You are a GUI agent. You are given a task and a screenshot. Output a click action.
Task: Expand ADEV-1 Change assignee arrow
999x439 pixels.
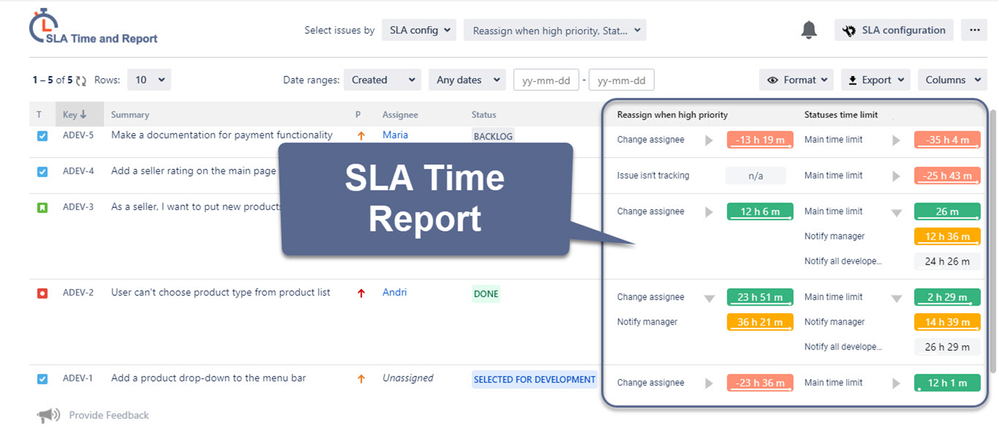(x=709, y=384)
